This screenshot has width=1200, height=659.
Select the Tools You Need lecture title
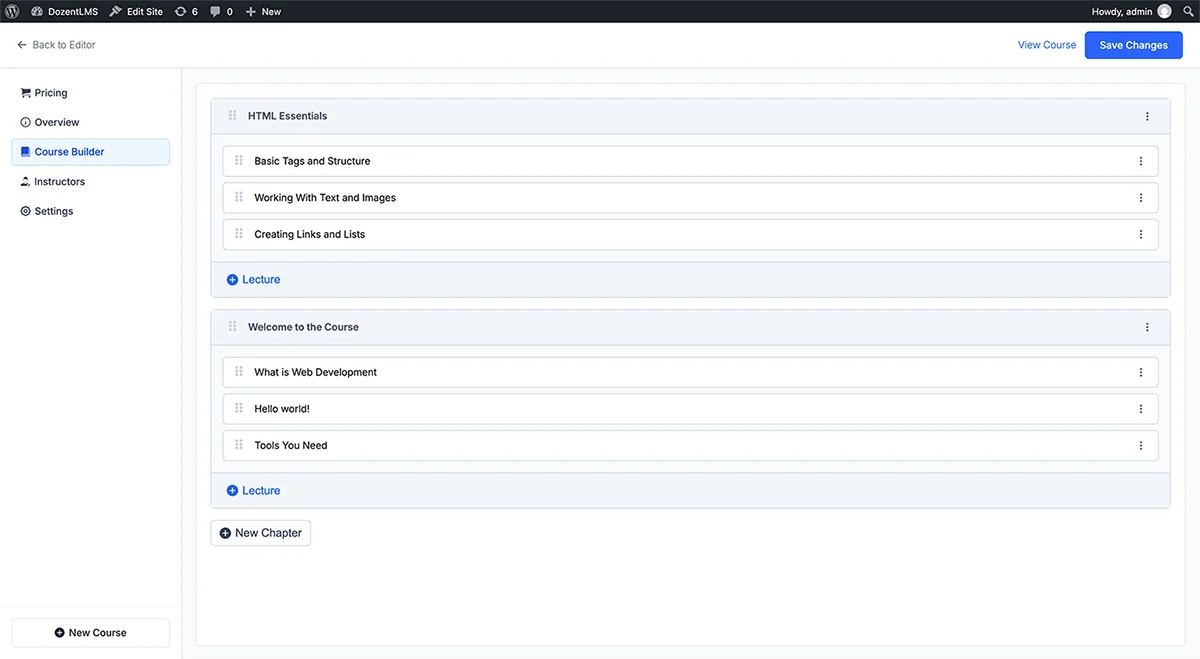pyautogui.click(x=291, y=445)
